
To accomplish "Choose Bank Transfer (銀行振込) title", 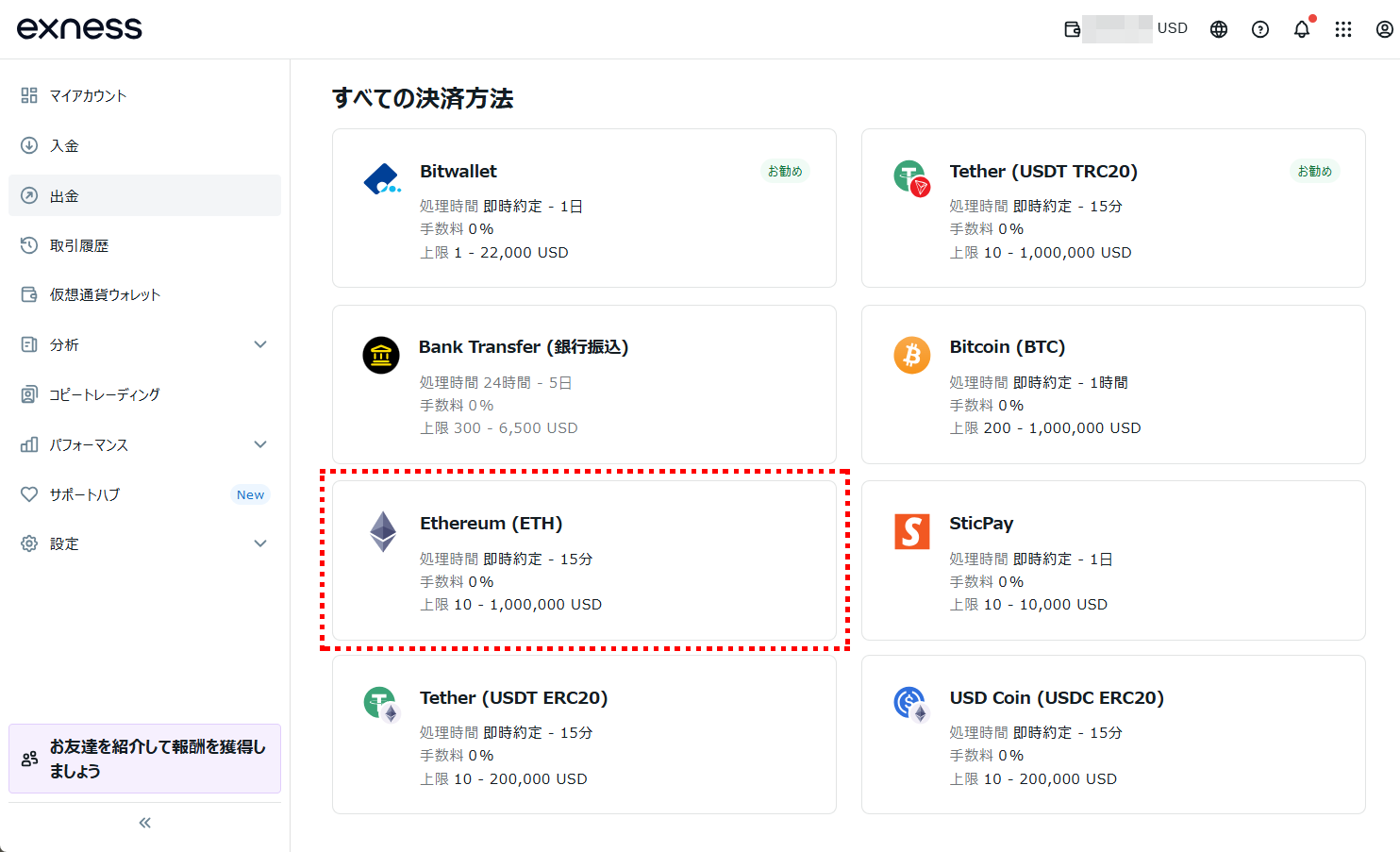I will click(x=524, y=347).
